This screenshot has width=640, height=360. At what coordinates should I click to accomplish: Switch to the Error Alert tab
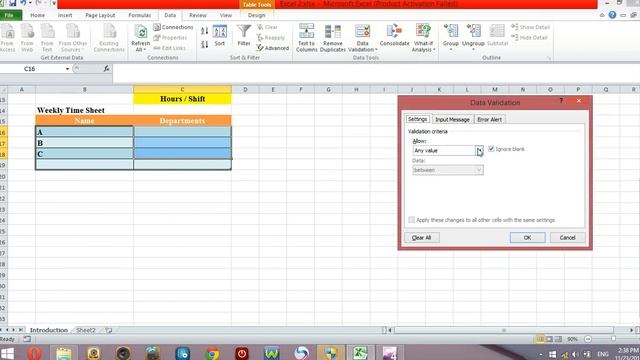click(x=489, y=119)
